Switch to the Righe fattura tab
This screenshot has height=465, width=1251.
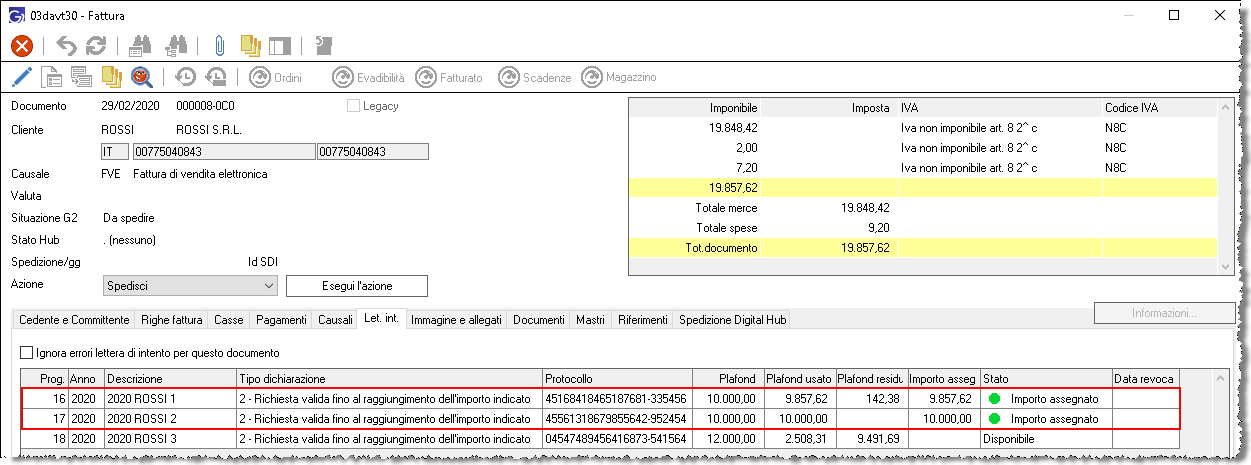(170, 320)
